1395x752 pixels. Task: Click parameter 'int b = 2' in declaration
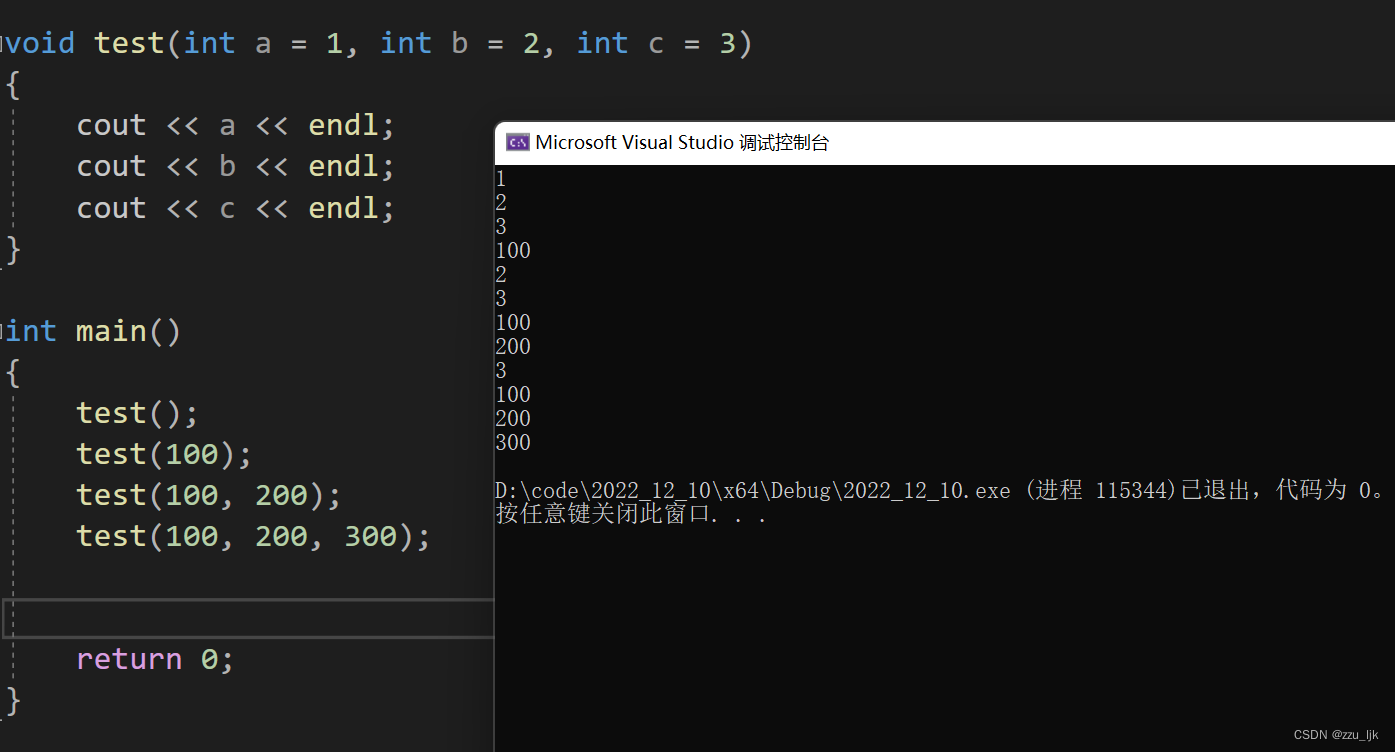459,43
